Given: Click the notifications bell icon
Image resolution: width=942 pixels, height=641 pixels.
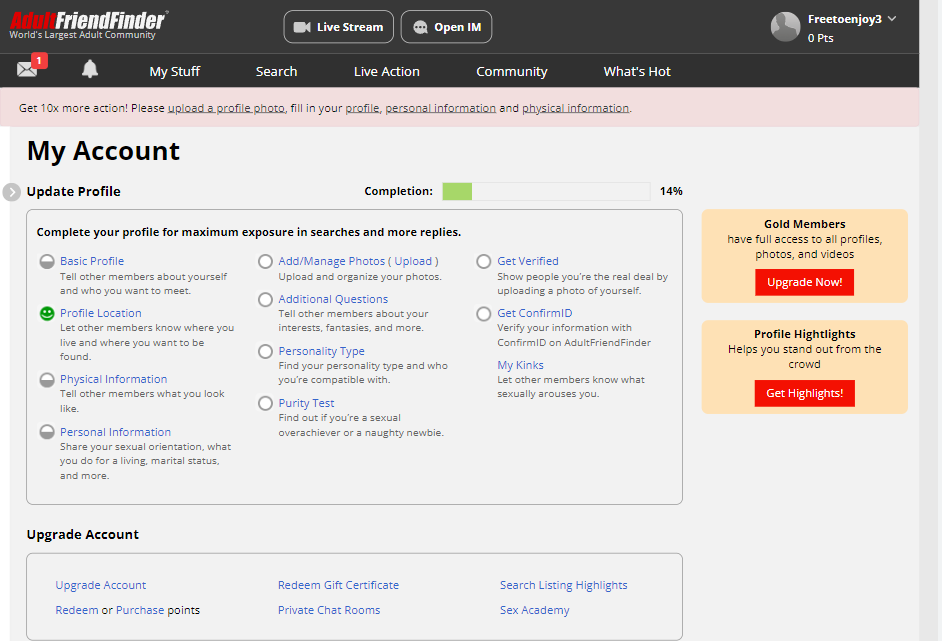Looking at the screenshot, I should pyautogui.click(x=90, y=69).
